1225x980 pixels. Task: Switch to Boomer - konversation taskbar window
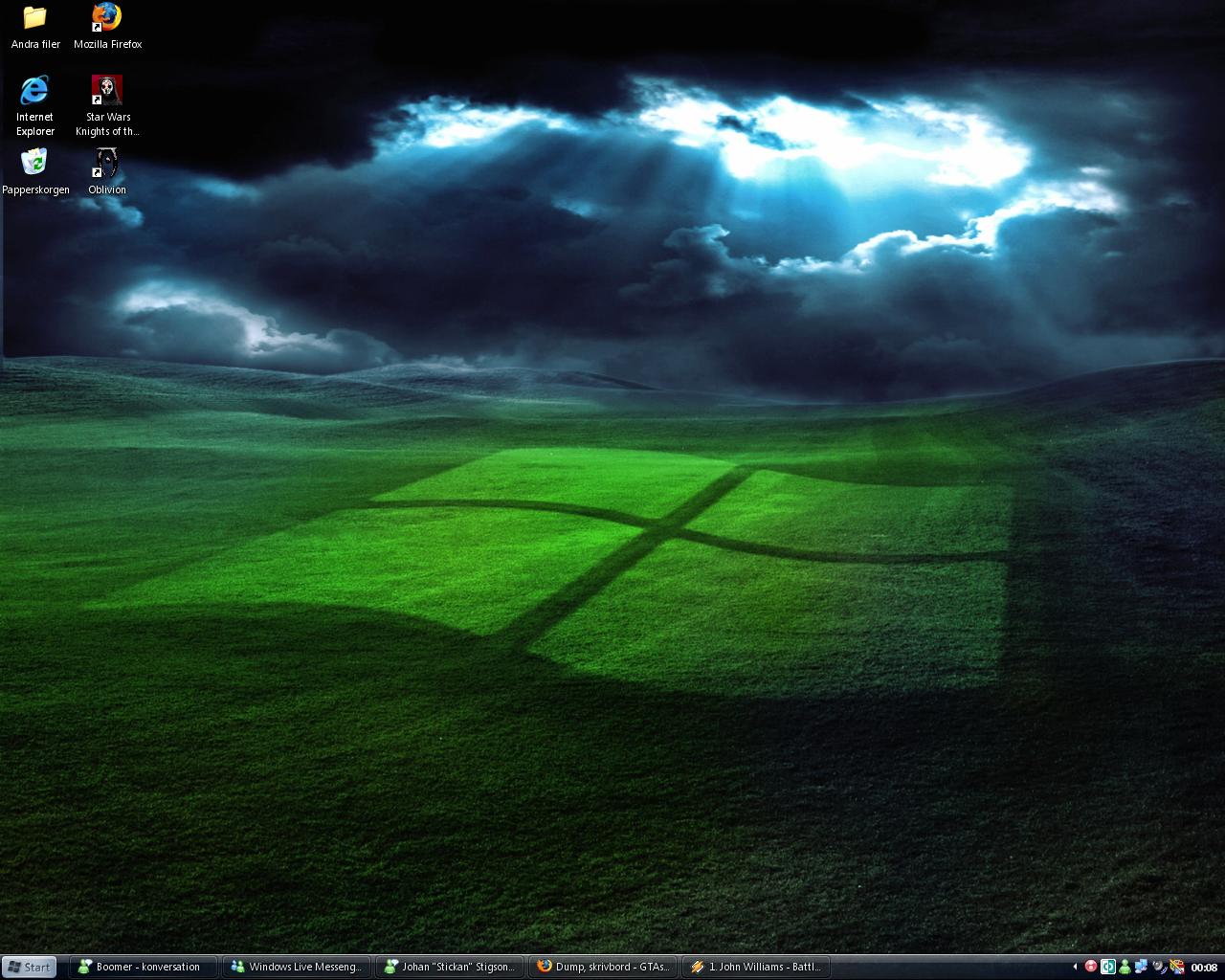point(144,967)
